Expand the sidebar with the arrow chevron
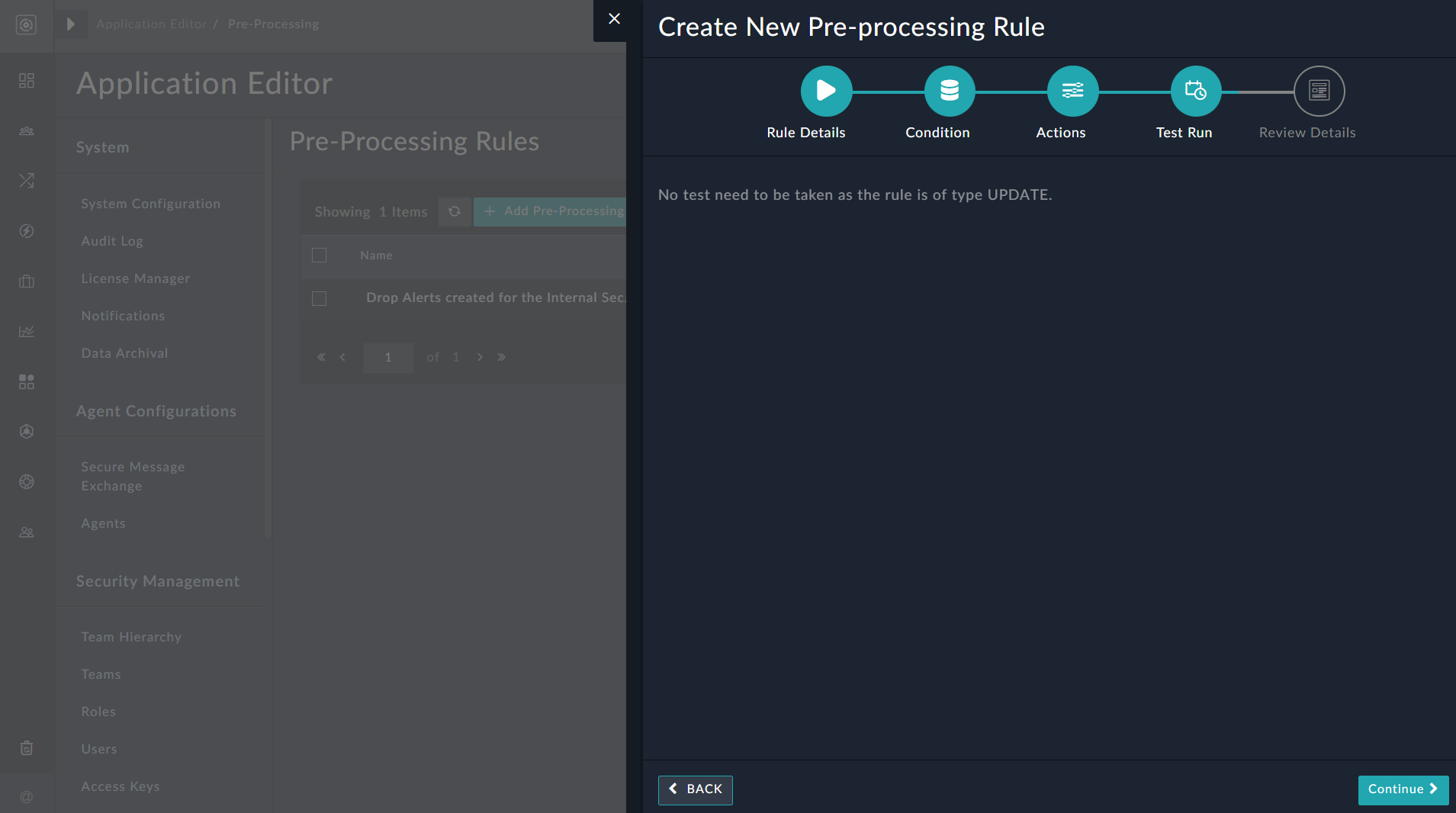This screenshot has height=813, width=1456. click(70, 24)
